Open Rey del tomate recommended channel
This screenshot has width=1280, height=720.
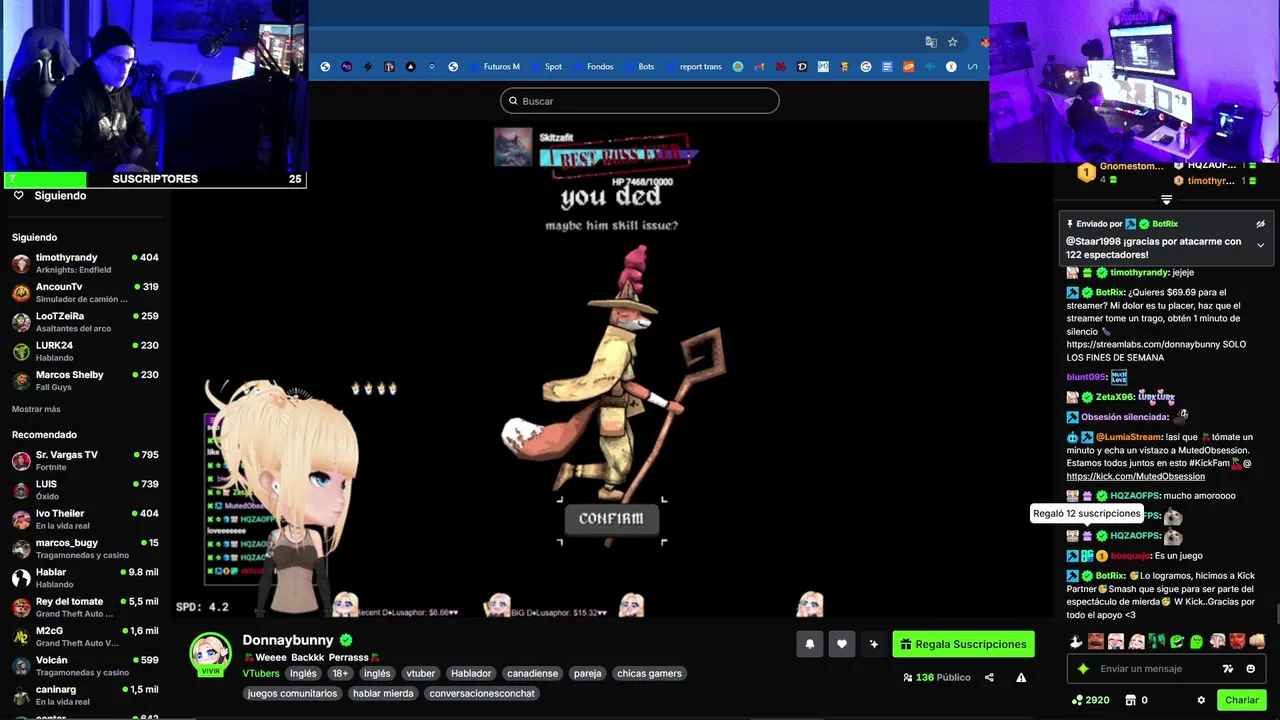[x=85, y=607]
